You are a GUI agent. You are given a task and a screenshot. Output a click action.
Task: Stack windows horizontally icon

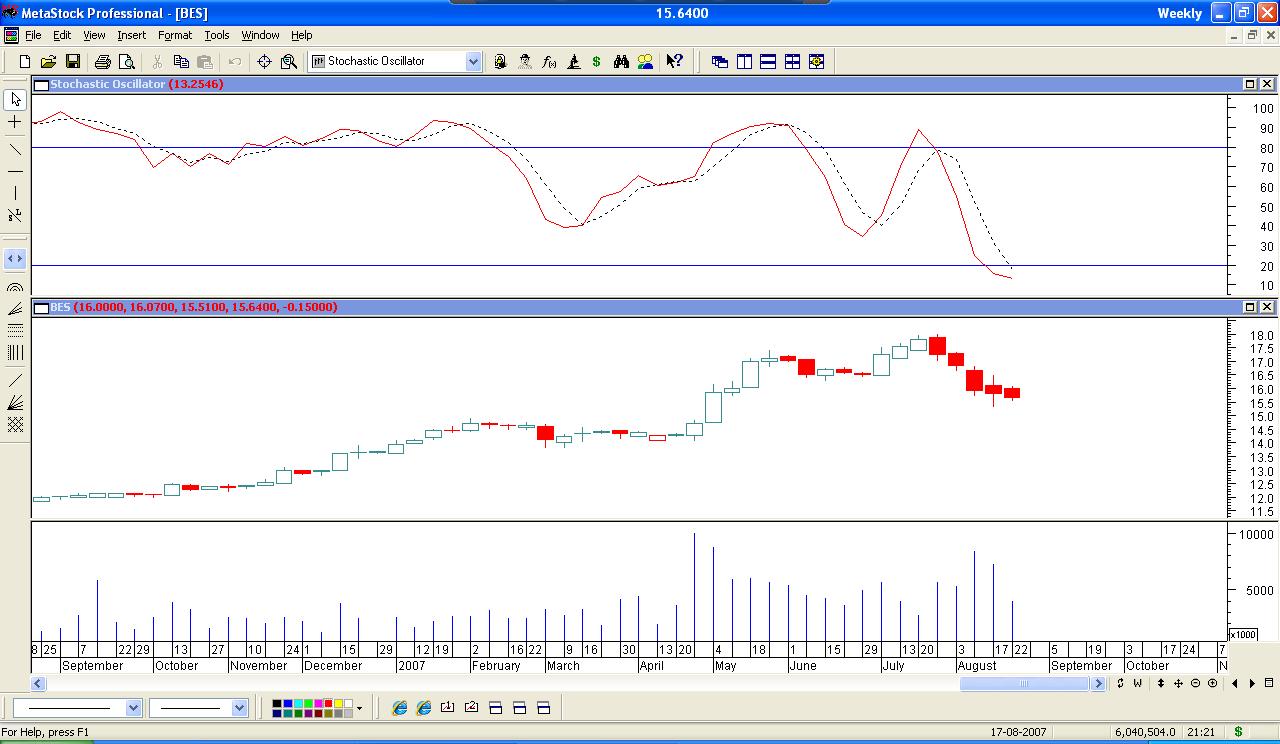768,61
